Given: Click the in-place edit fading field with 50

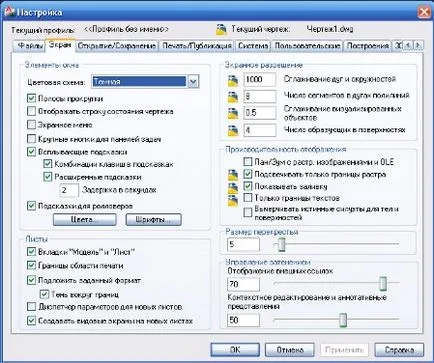Looking at the screenshot, I should 243,320.
